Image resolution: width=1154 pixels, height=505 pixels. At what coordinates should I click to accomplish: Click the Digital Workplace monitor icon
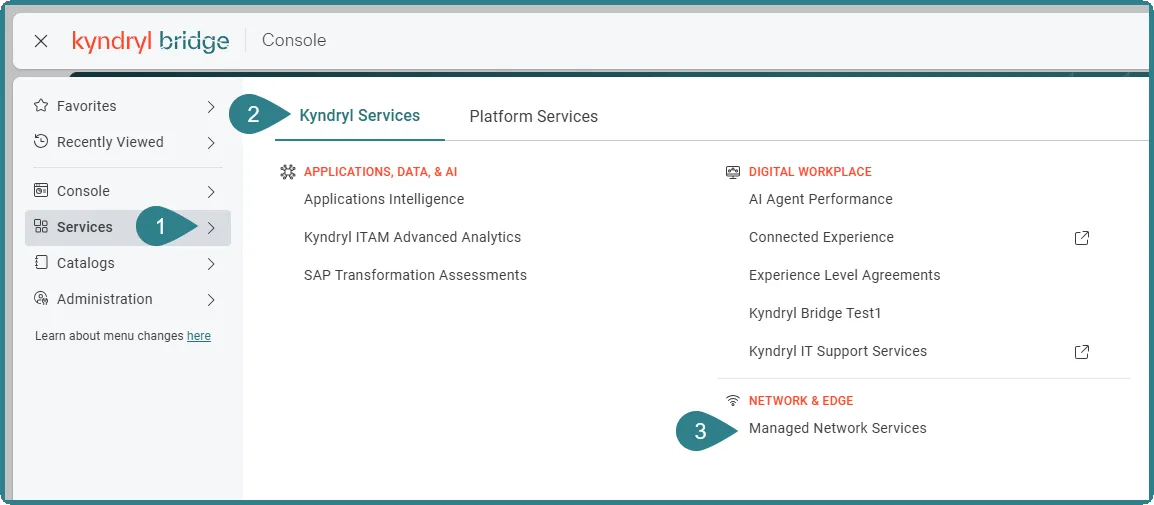coord(732,172)
